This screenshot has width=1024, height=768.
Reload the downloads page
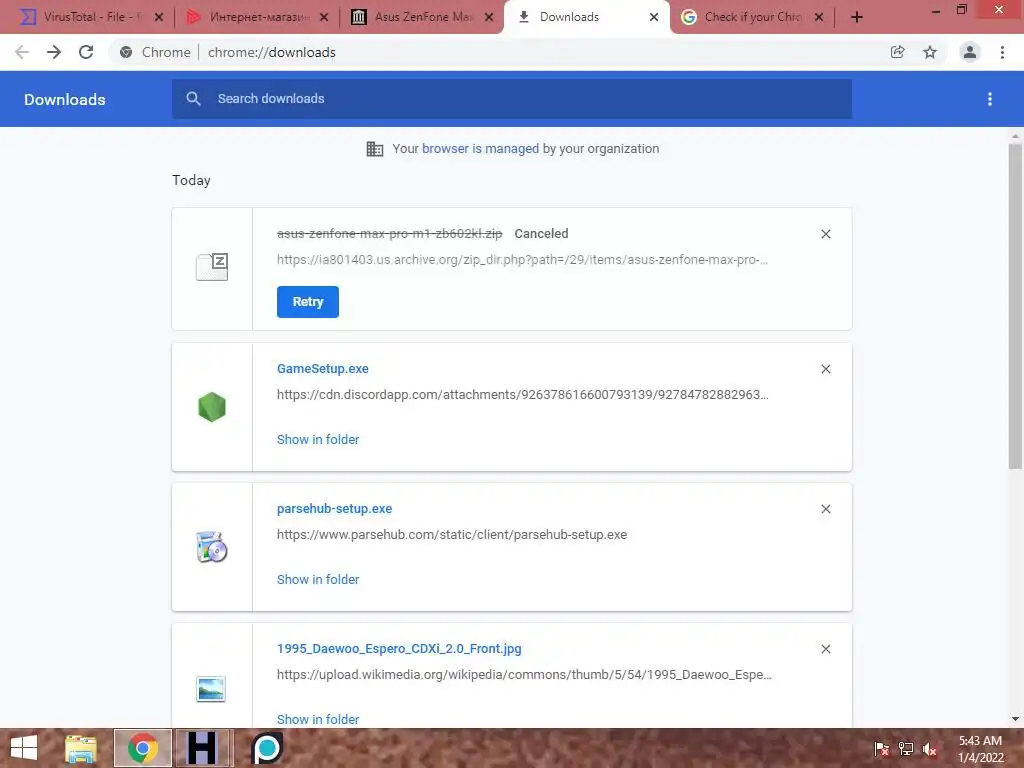86,52
